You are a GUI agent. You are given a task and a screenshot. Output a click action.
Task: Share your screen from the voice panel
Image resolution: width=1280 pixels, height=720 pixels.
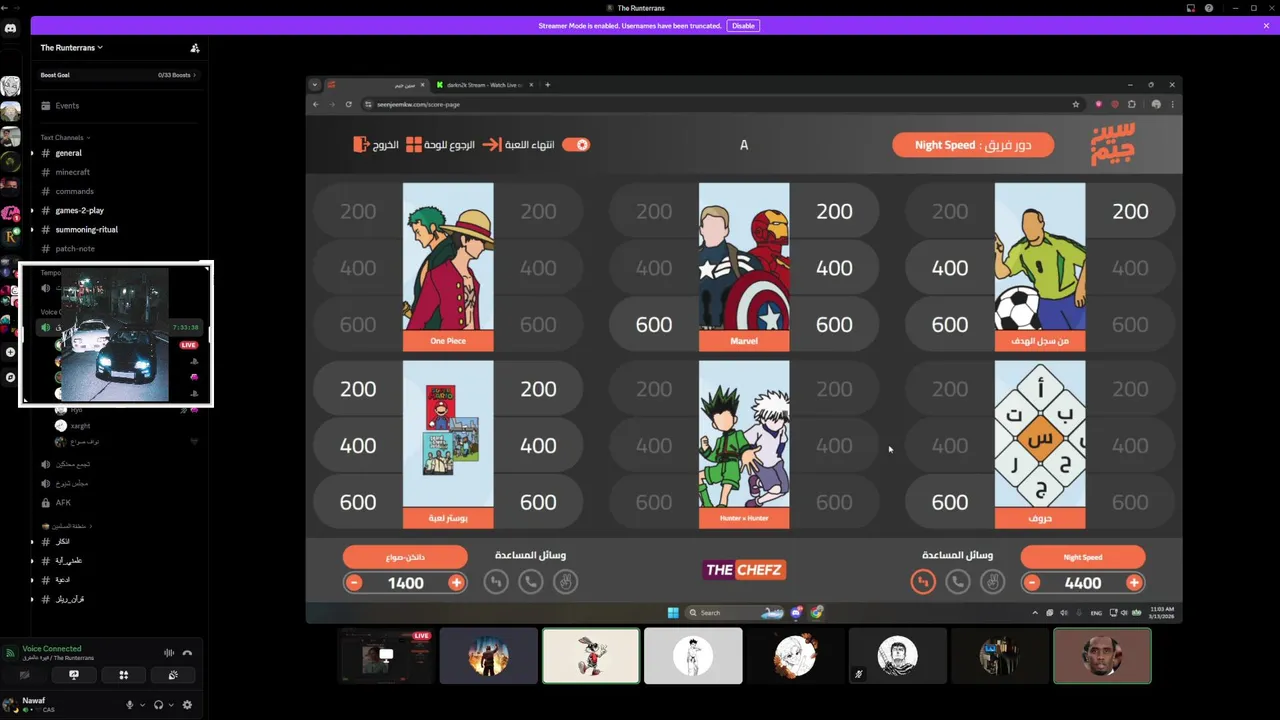coord(74,675)
